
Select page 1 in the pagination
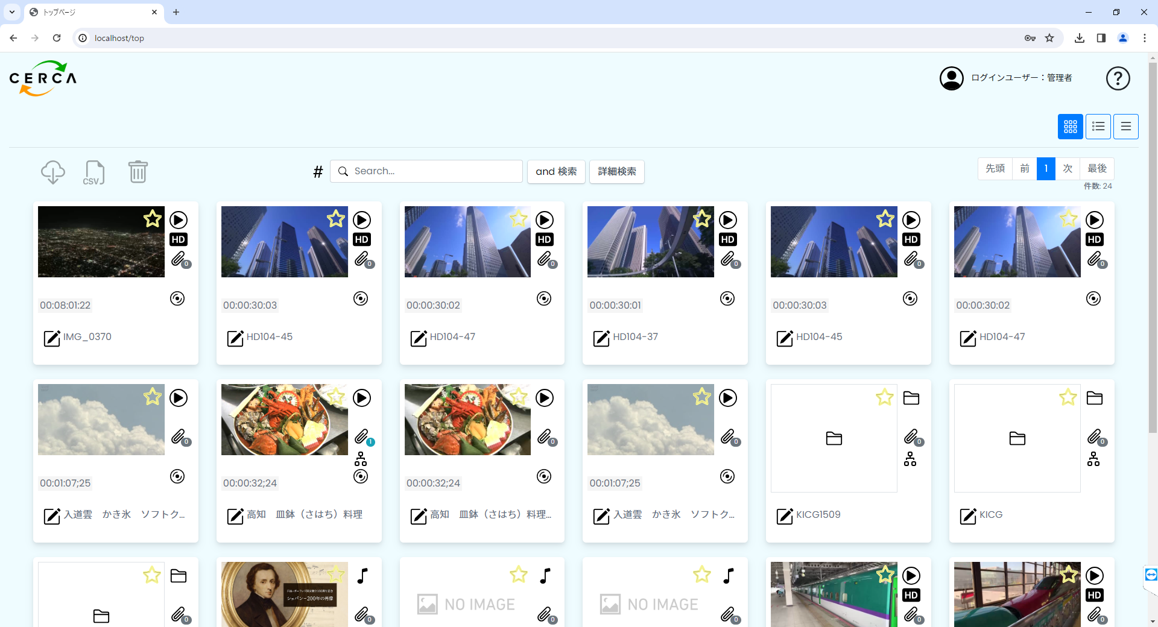[1046, 169]
